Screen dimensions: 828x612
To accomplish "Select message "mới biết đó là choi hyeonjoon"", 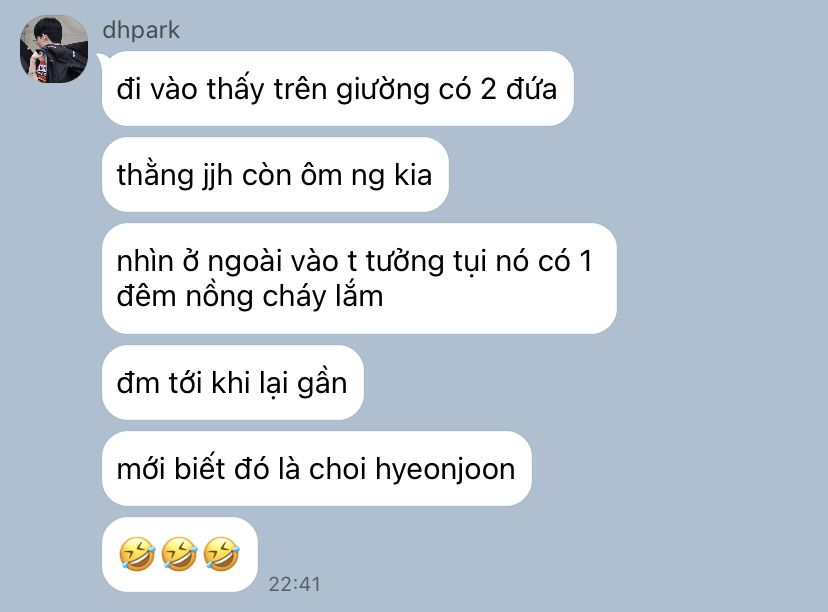I will (x=317, y=468).
